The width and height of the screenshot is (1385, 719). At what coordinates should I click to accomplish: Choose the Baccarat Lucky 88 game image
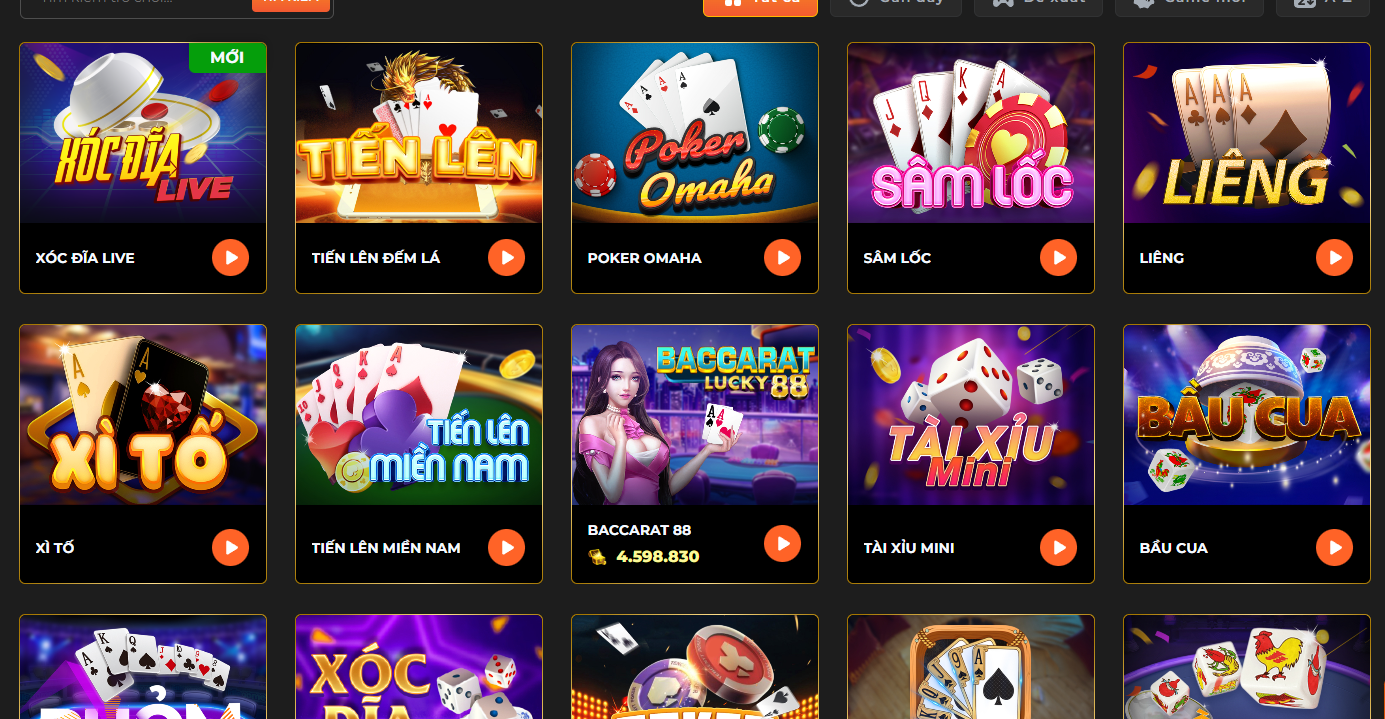point(695,415)
